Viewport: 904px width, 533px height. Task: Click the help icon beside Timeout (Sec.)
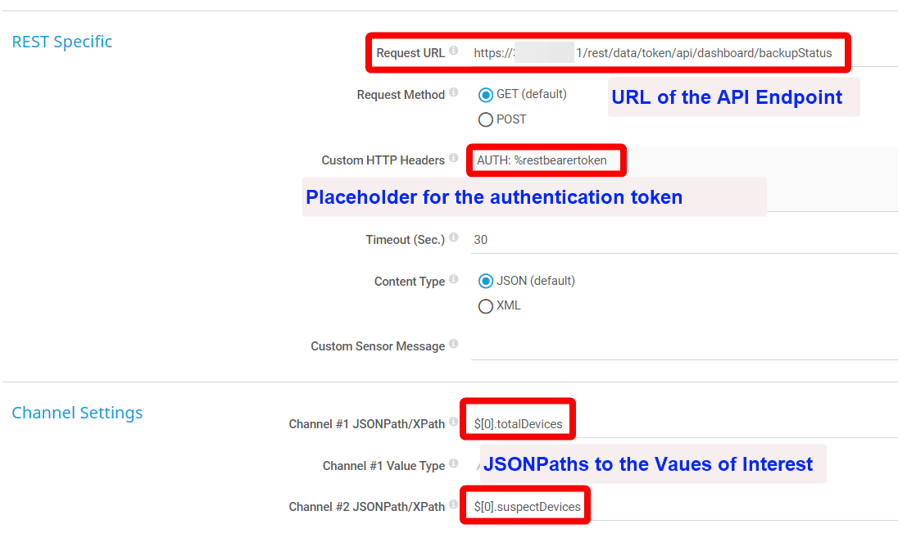point(454,238)
